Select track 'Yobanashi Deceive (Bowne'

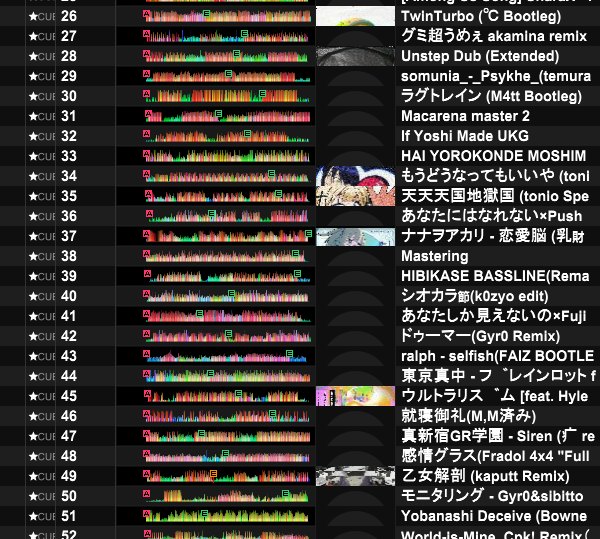click(494, 516)
